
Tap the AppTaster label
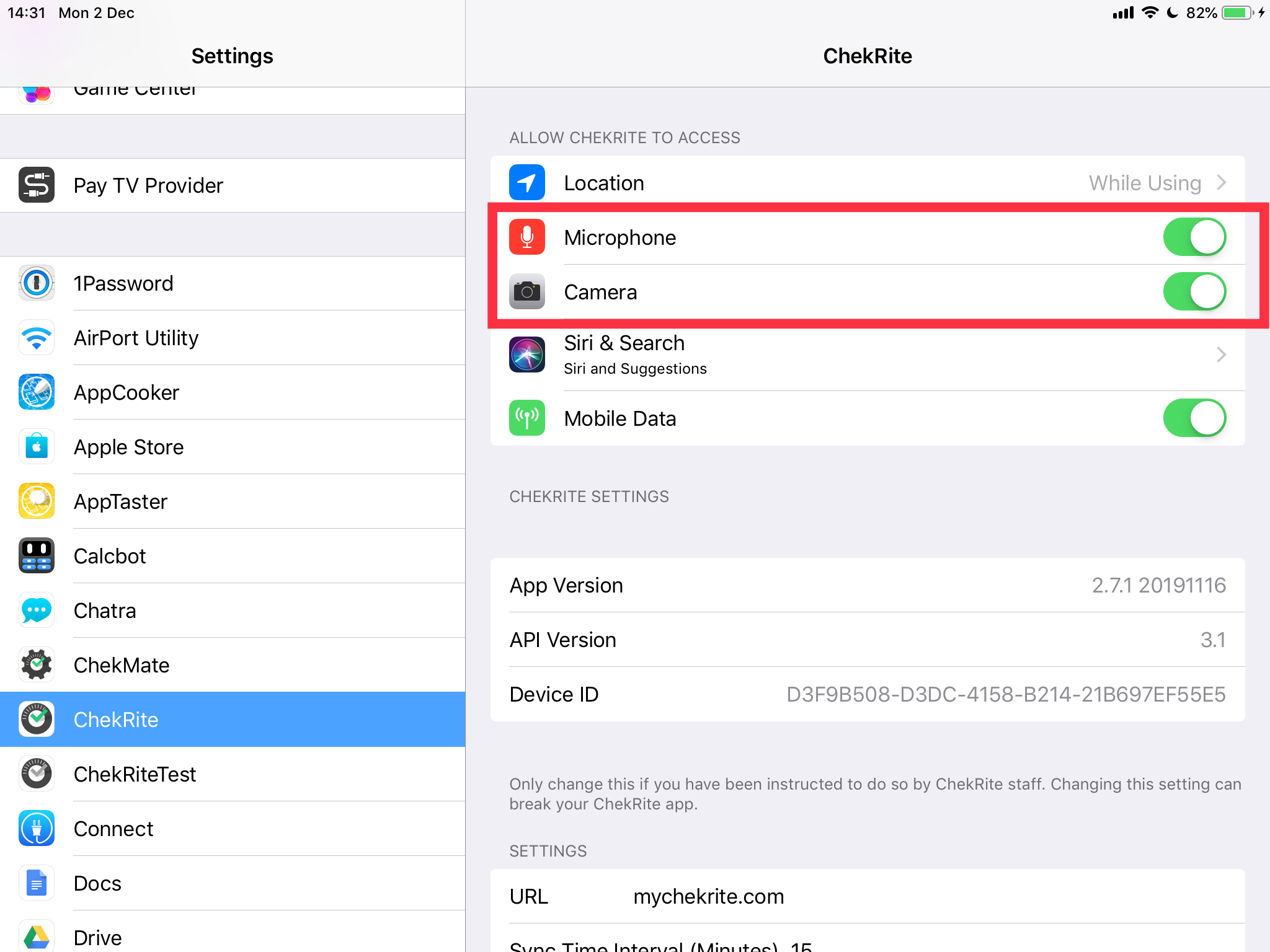pyautogui.click(x=120, y=501)
